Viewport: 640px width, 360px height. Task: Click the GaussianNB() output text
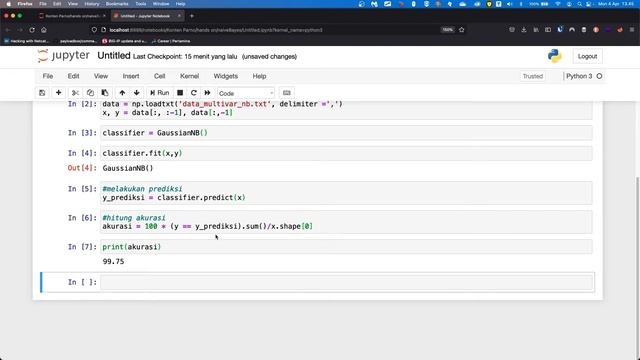coord(128,168)
